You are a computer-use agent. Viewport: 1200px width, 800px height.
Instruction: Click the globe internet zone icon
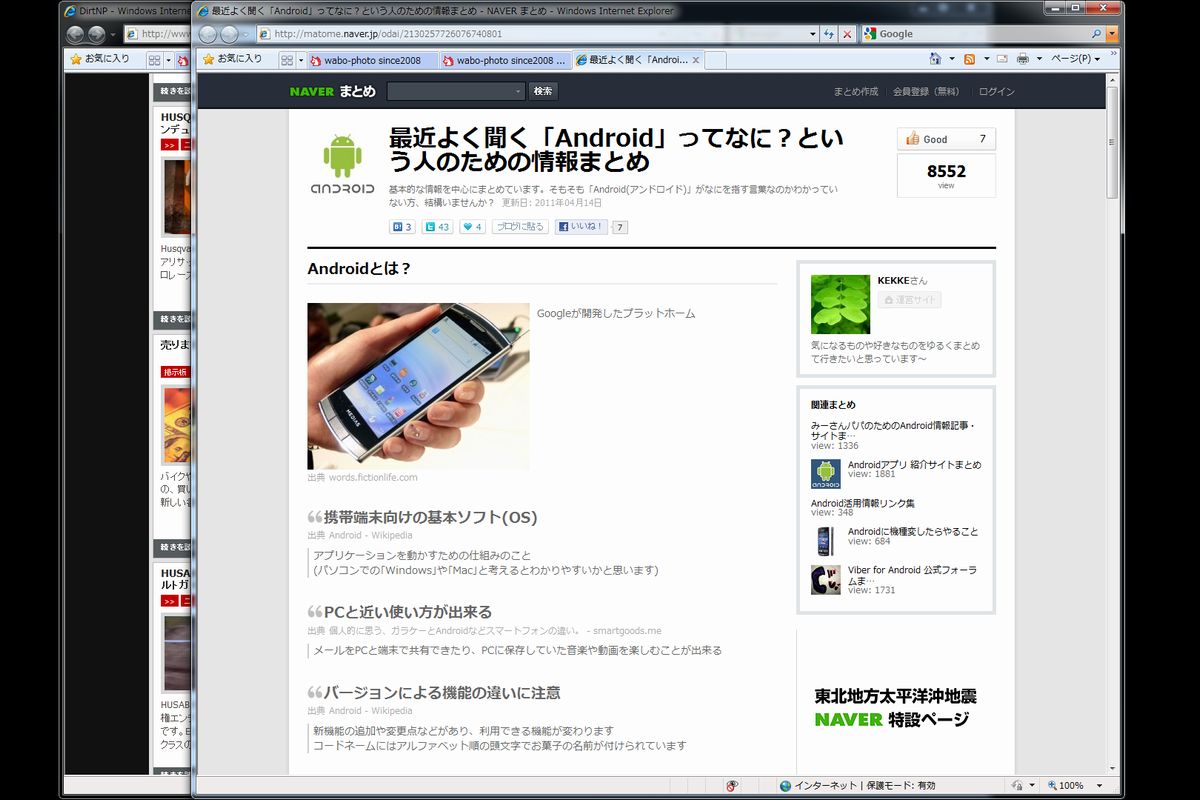click(785, 786)
